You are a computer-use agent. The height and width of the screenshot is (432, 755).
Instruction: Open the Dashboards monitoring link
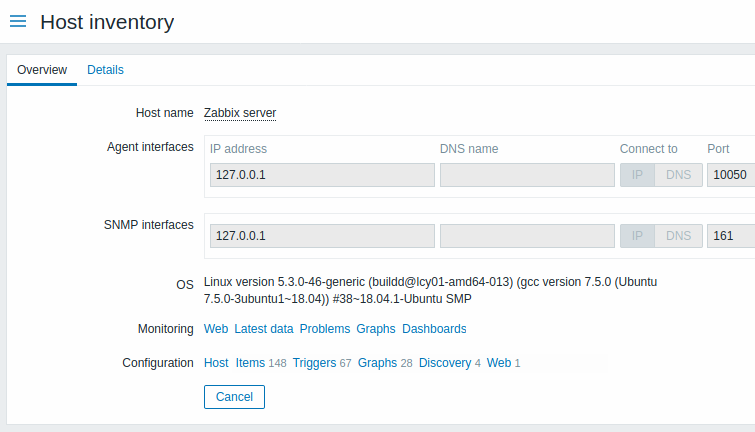pos(434,329)
